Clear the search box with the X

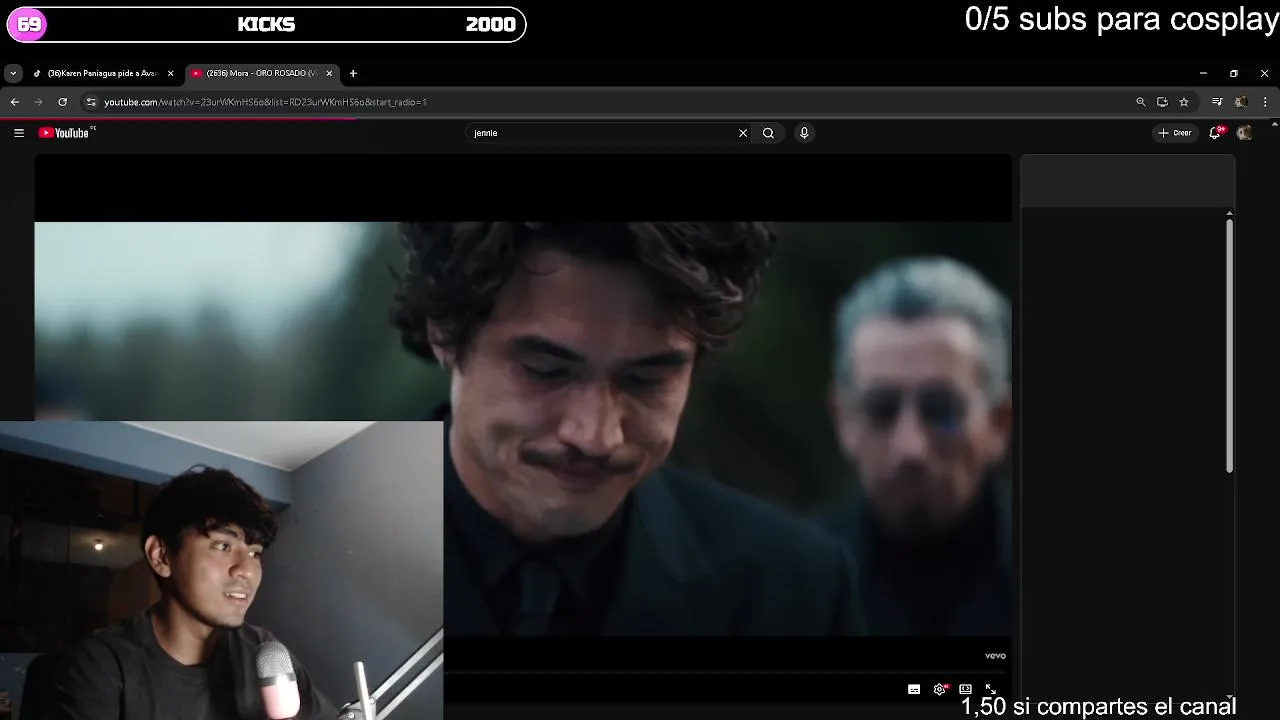tap(743, 133)
